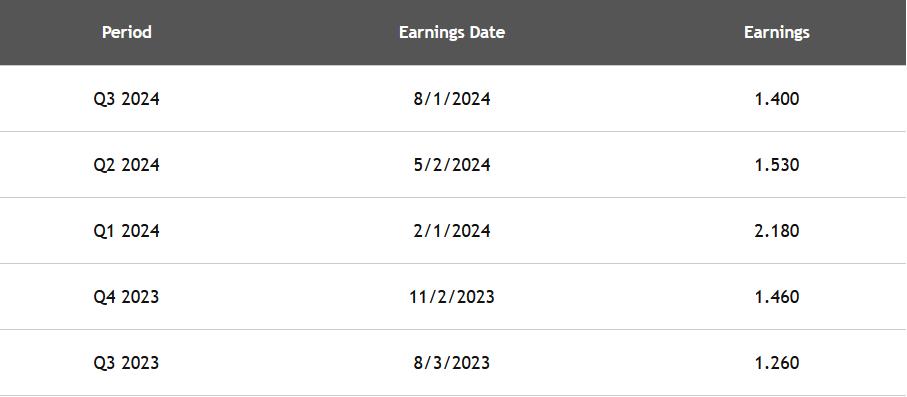Select the Q1 2024 period cell
The height and width of the screenshot is (397, 907).
[127, 231]
